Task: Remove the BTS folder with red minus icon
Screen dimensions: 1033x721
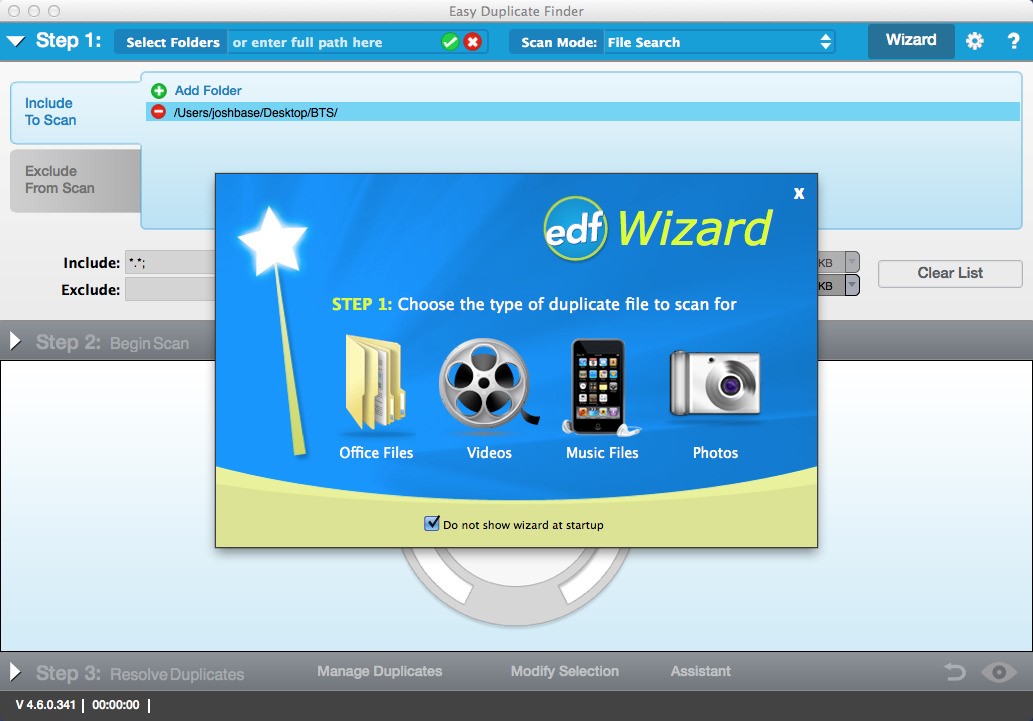Action: tap(158, 111)
